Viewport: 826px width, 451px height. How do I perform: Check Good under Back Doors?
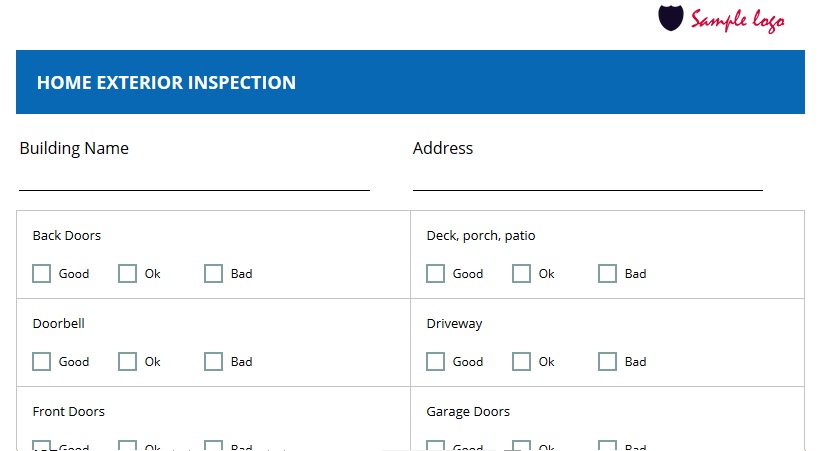click(x=42, y=273)
